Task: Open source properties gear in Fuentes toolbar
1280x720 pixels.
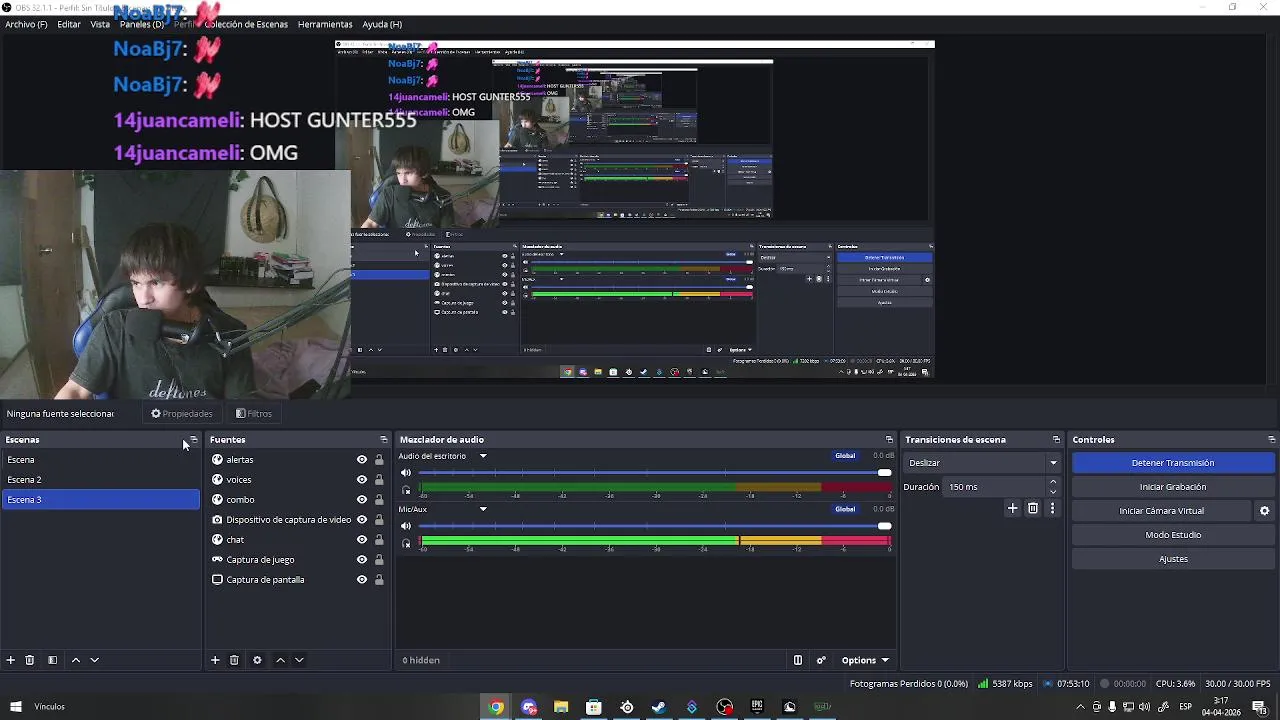Action: [x=257, y=660]
